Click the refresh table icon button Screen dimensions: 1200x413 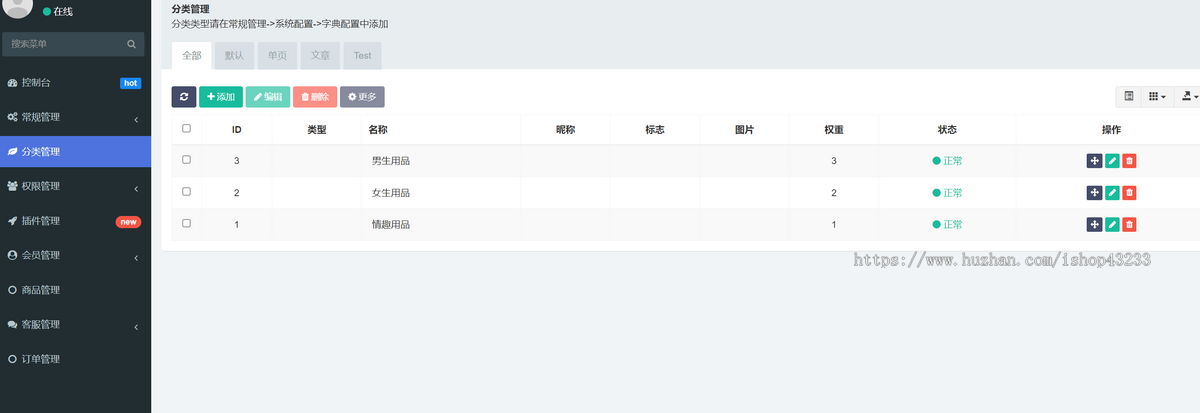coord(184,97)
